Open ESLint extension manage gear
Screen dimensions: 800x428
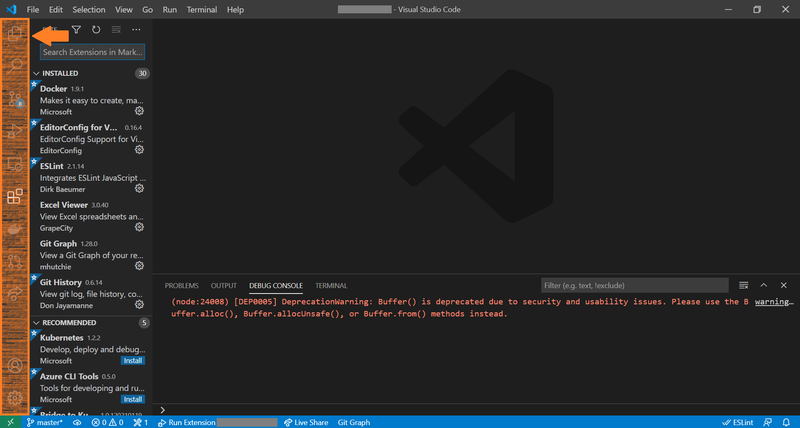coord(139,189)
